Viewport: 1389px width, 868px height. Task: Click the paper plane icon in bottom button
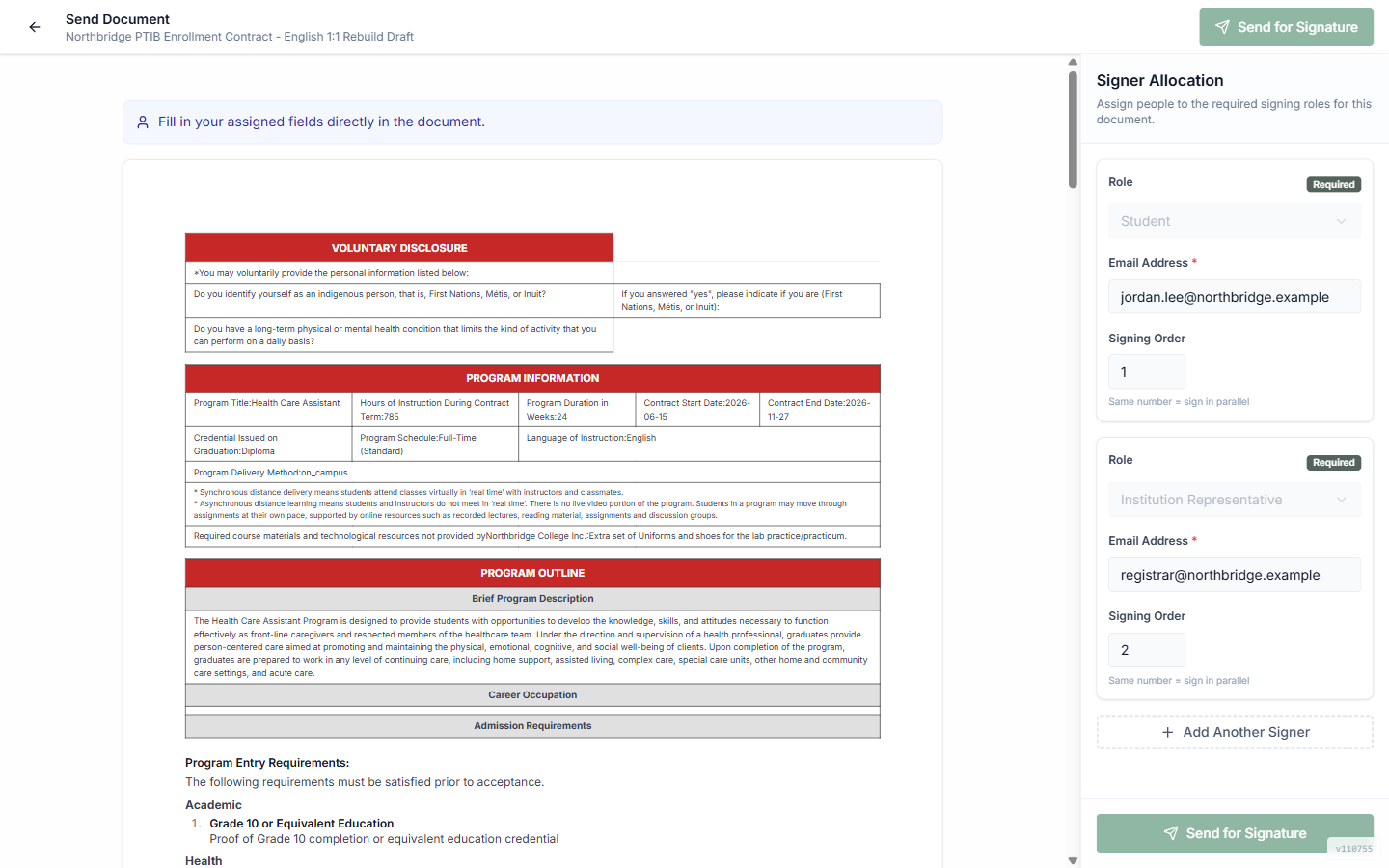pyautogui.click(x=1171, y=833)
